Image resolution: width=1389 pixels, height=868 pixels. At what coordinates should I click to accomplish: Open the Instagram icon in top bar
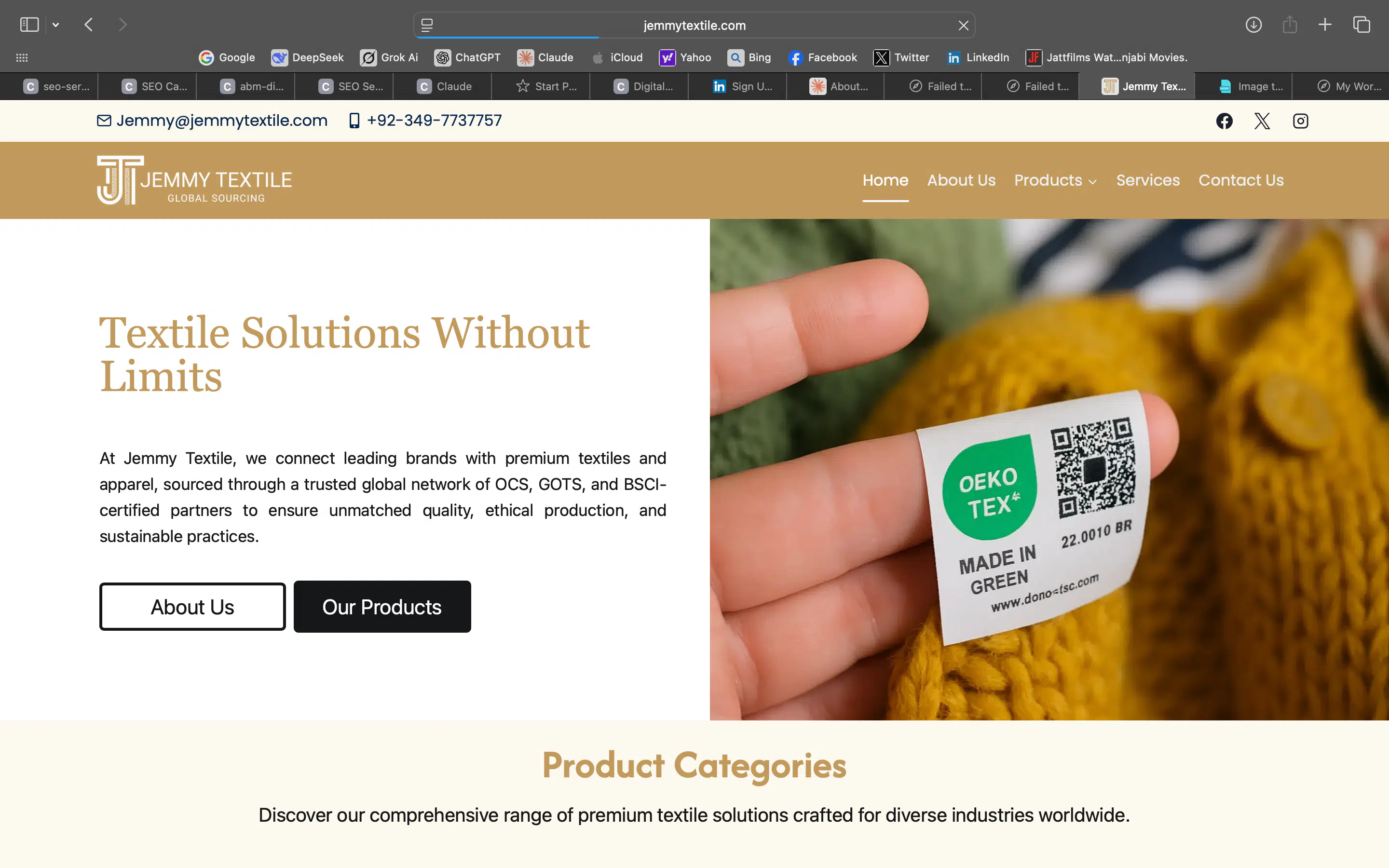pos(1300,121)
